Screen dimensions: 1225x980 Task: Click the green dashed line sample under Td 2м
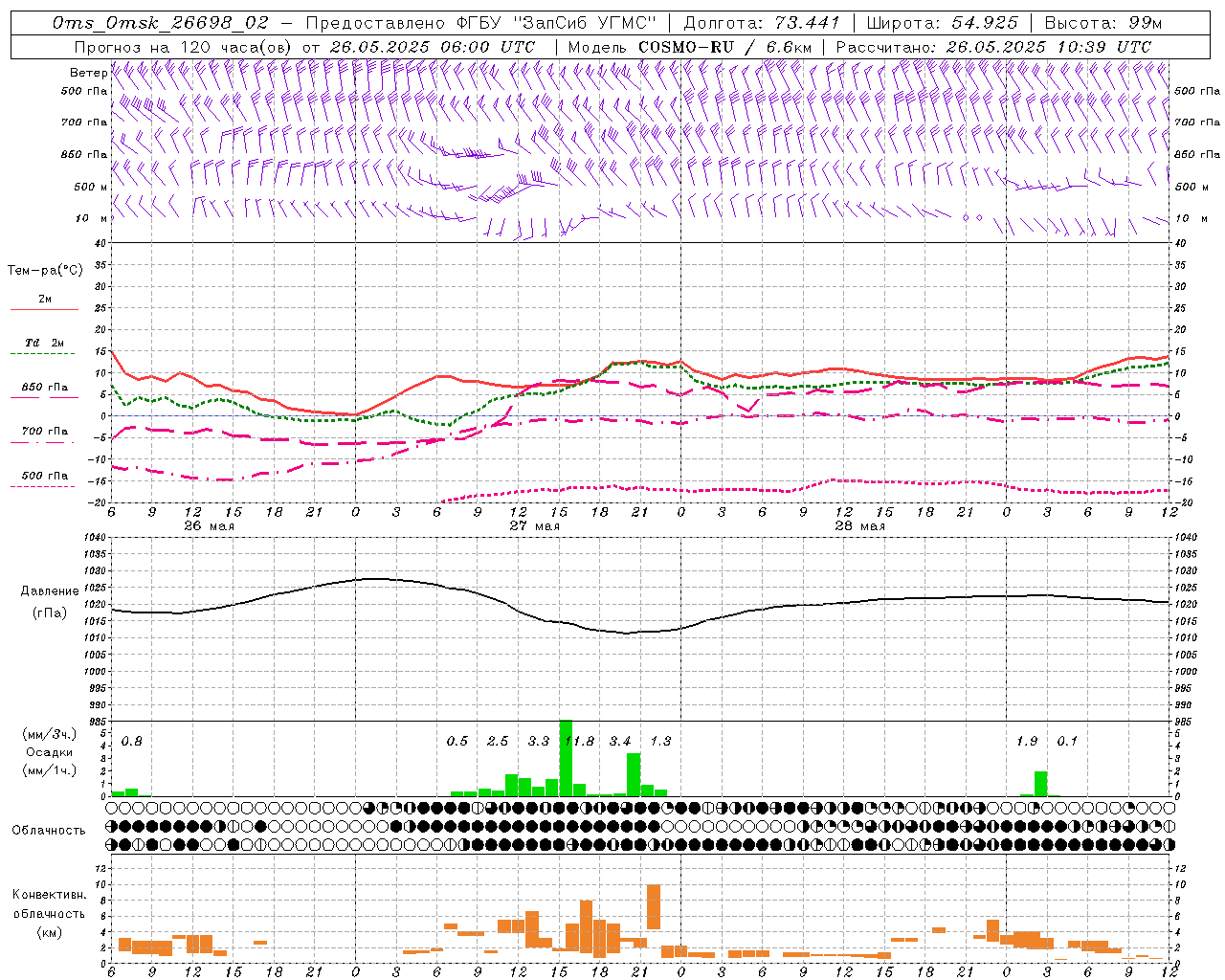[42, 354]
